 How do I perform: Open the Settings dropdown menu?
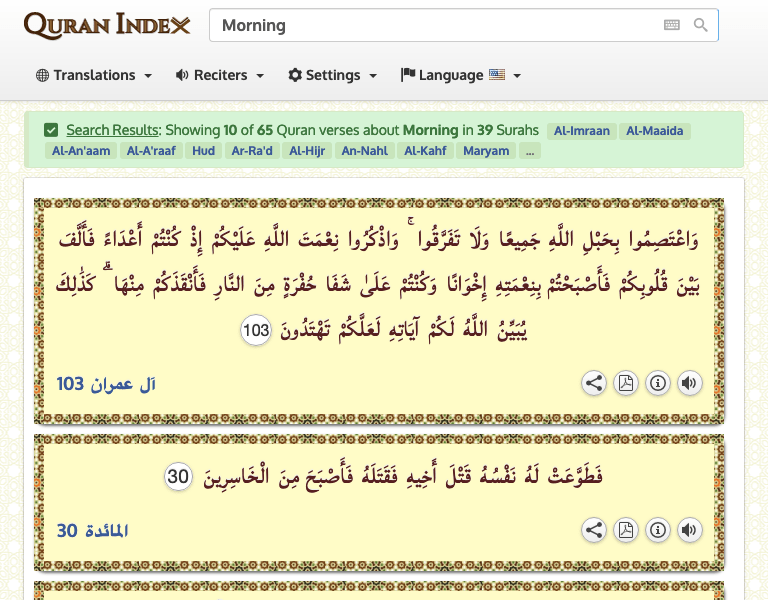point(333,75)
